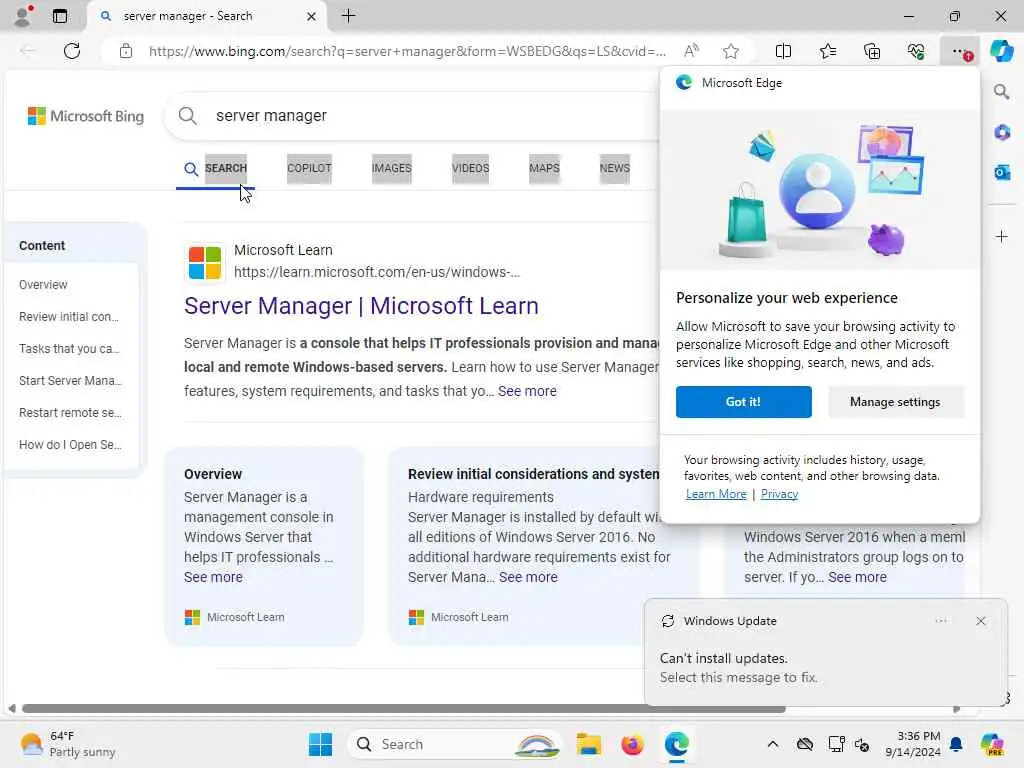Screen dimensions: 1024x768
Task: Click the sidebar search icon
Action: [x=1002, y=92]
